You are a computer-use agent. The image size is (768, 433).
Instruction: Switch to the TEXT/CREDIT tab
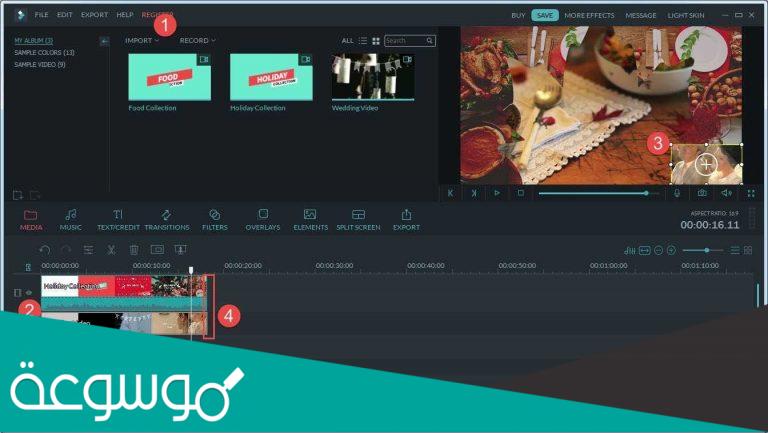tap(118, 219)
